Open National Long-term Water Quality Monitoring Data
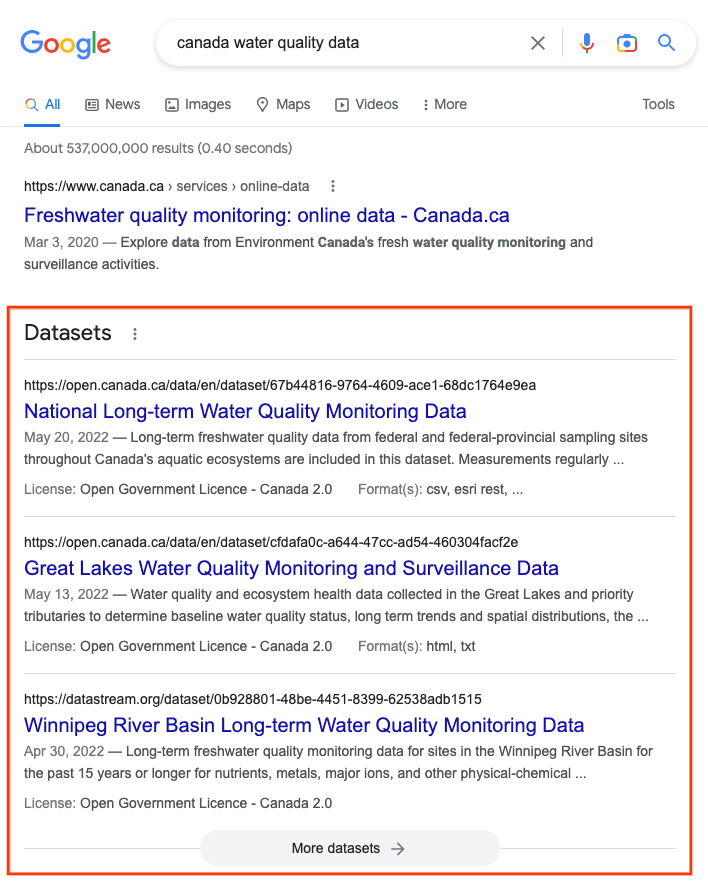The image size is (708, 881). [245, 411]
